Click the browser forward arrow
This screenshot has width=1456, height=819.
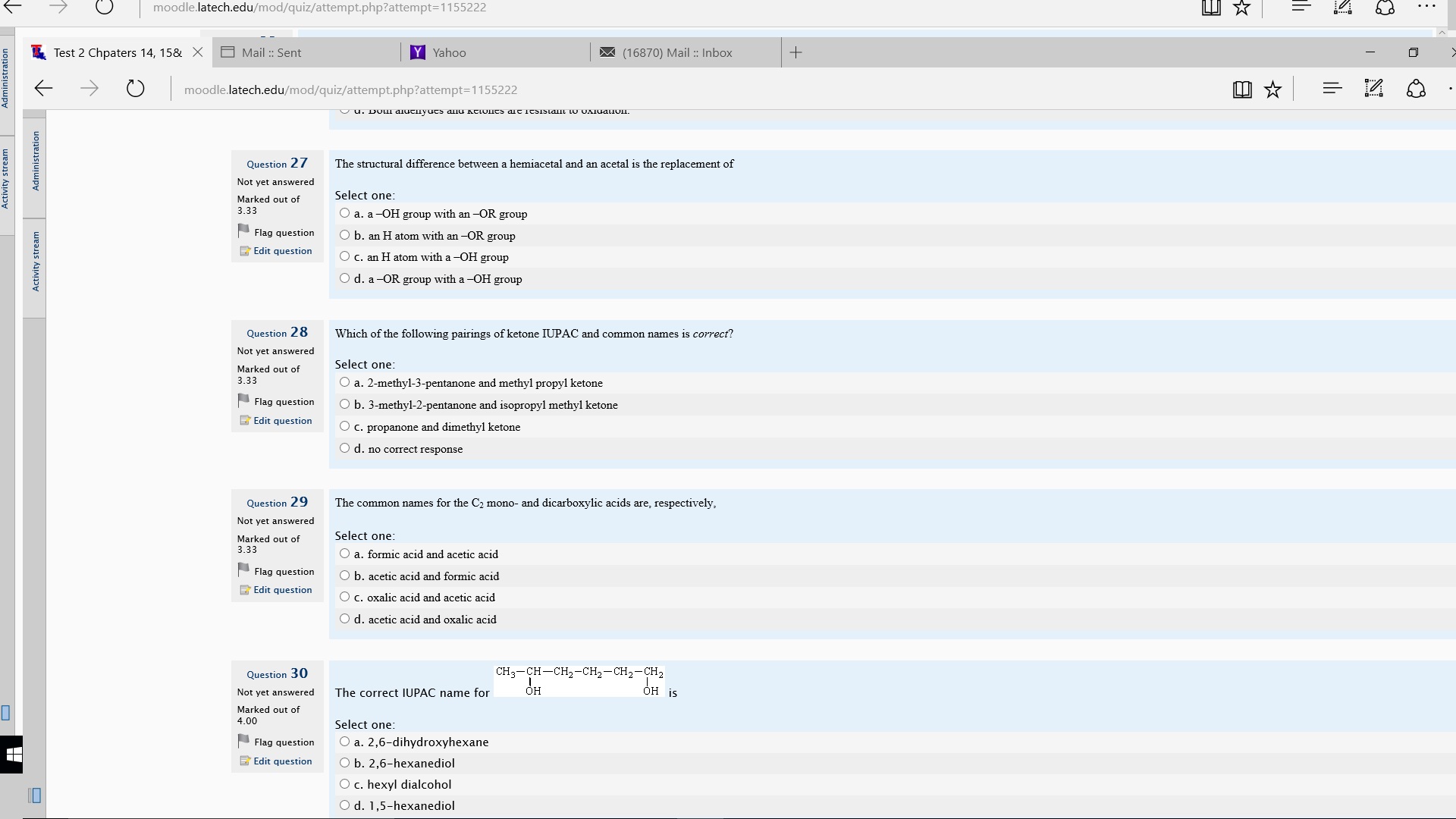pyautogui.click(x=89, y=89)
